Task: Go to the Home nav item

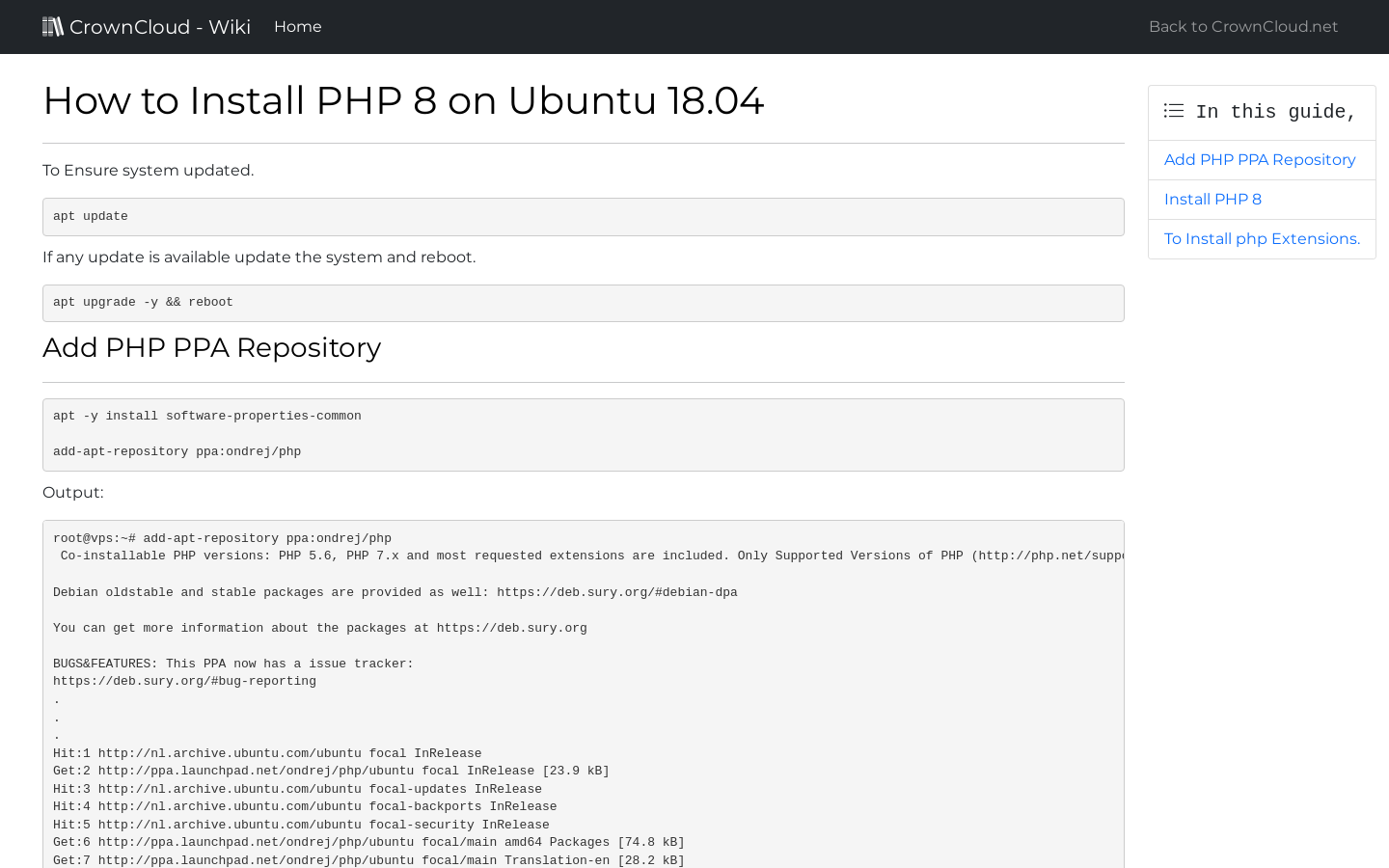Action: click(297, 27)
